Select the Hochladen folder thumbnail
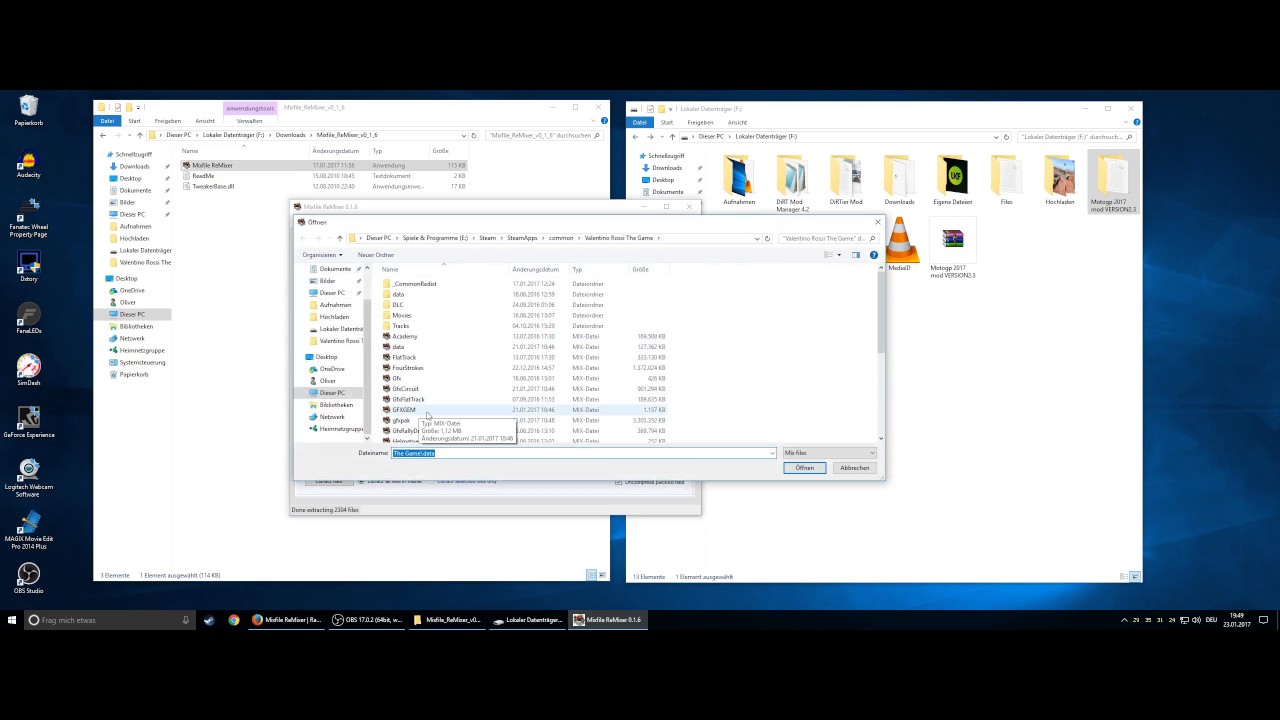This screenshot has height=720, width=1280. (x=1060, y=181)
